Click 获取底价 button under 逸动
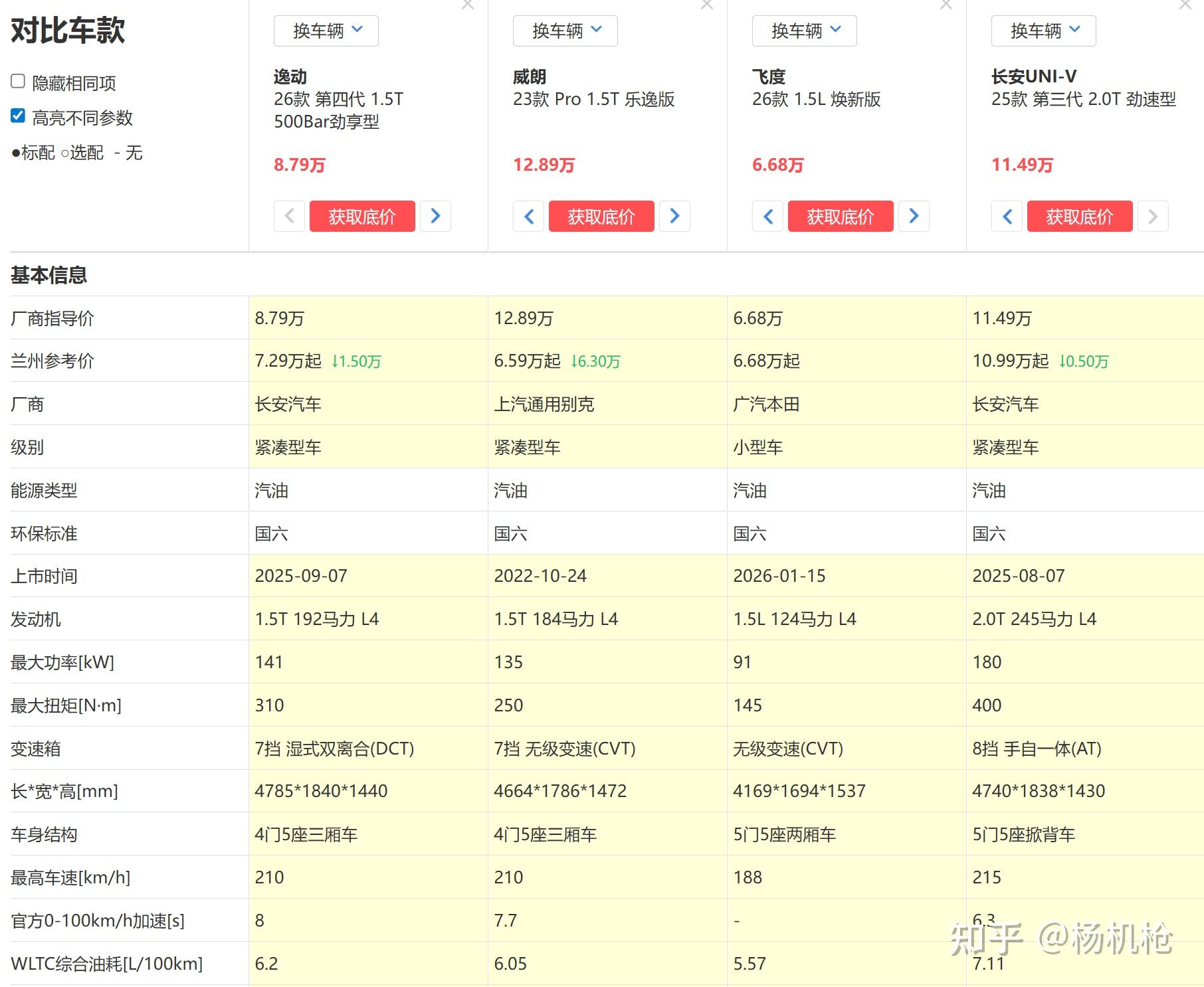Viewport: 1204px width, 987px height. pyautogui.click(x=362, y=216)
